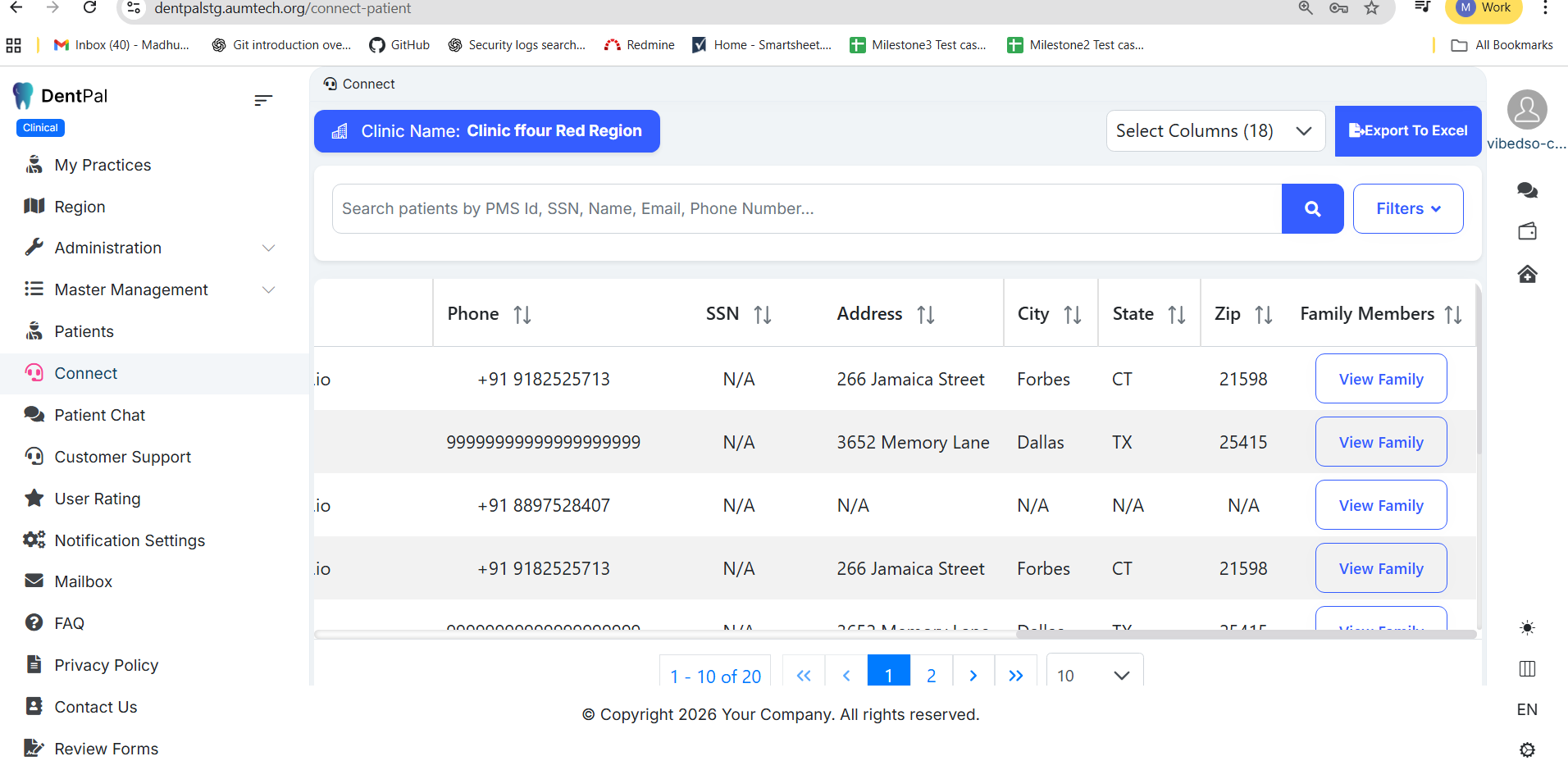The image size is (1568, 770).
Task: Collapse sidebar using the hamburger menu icon
Action: click(x=262, y=100)
